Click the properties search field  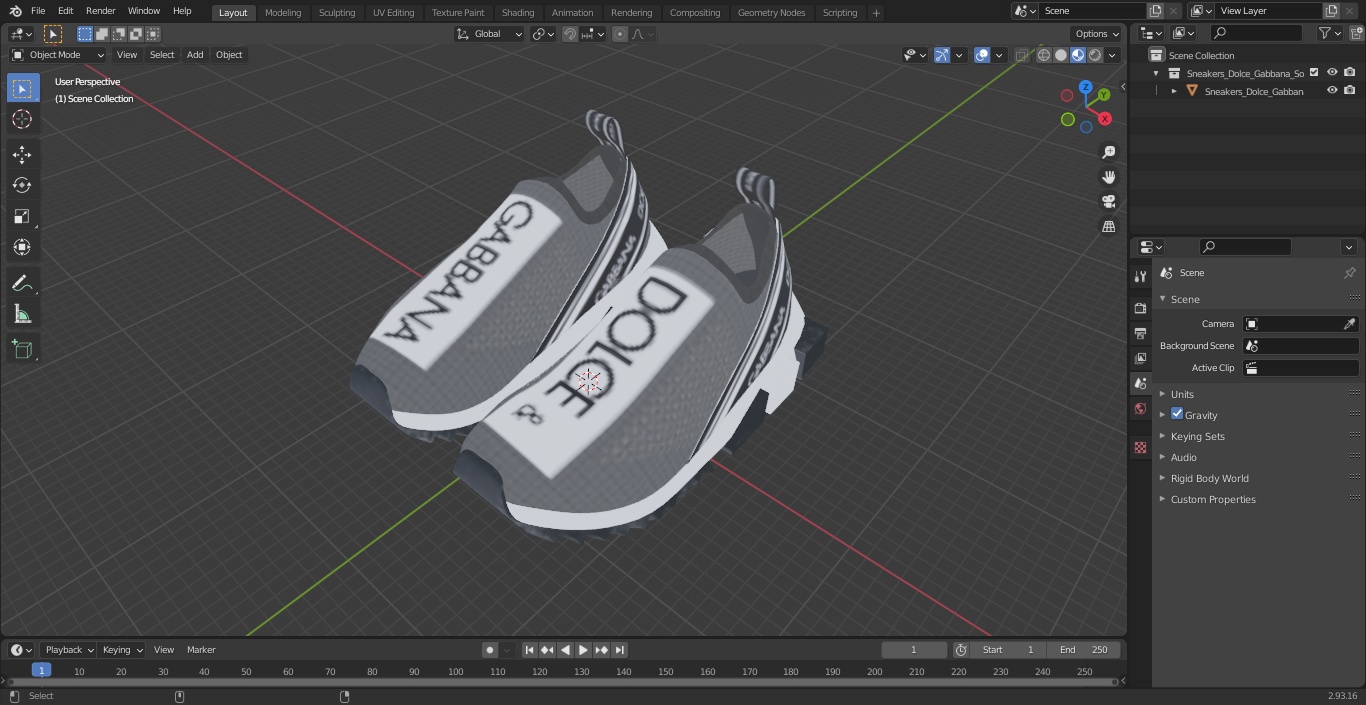tap(1245, 247)
